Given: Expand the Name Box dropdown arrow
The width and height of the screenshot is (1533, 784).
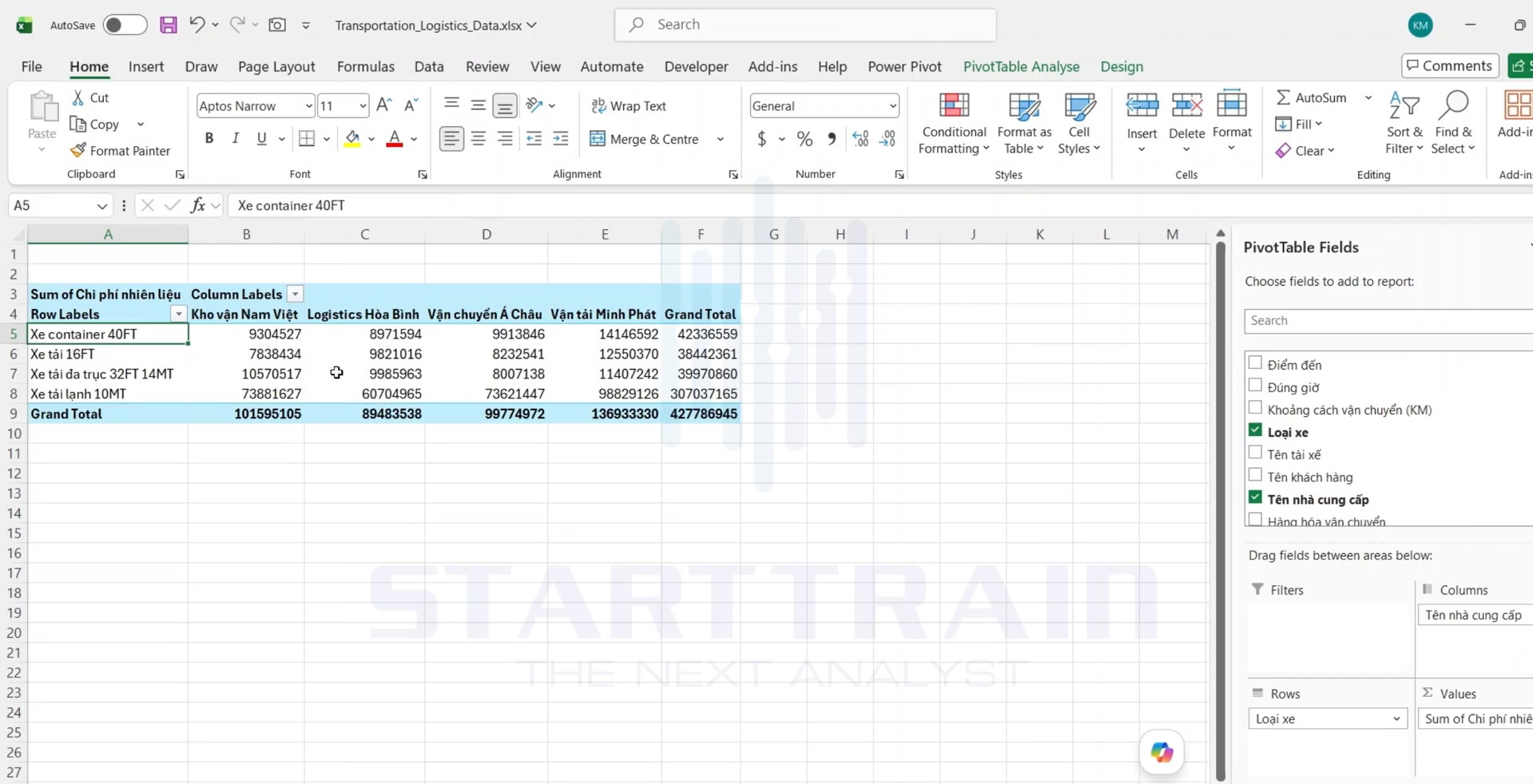Looking at the screenshot, I should coord(101,205).
